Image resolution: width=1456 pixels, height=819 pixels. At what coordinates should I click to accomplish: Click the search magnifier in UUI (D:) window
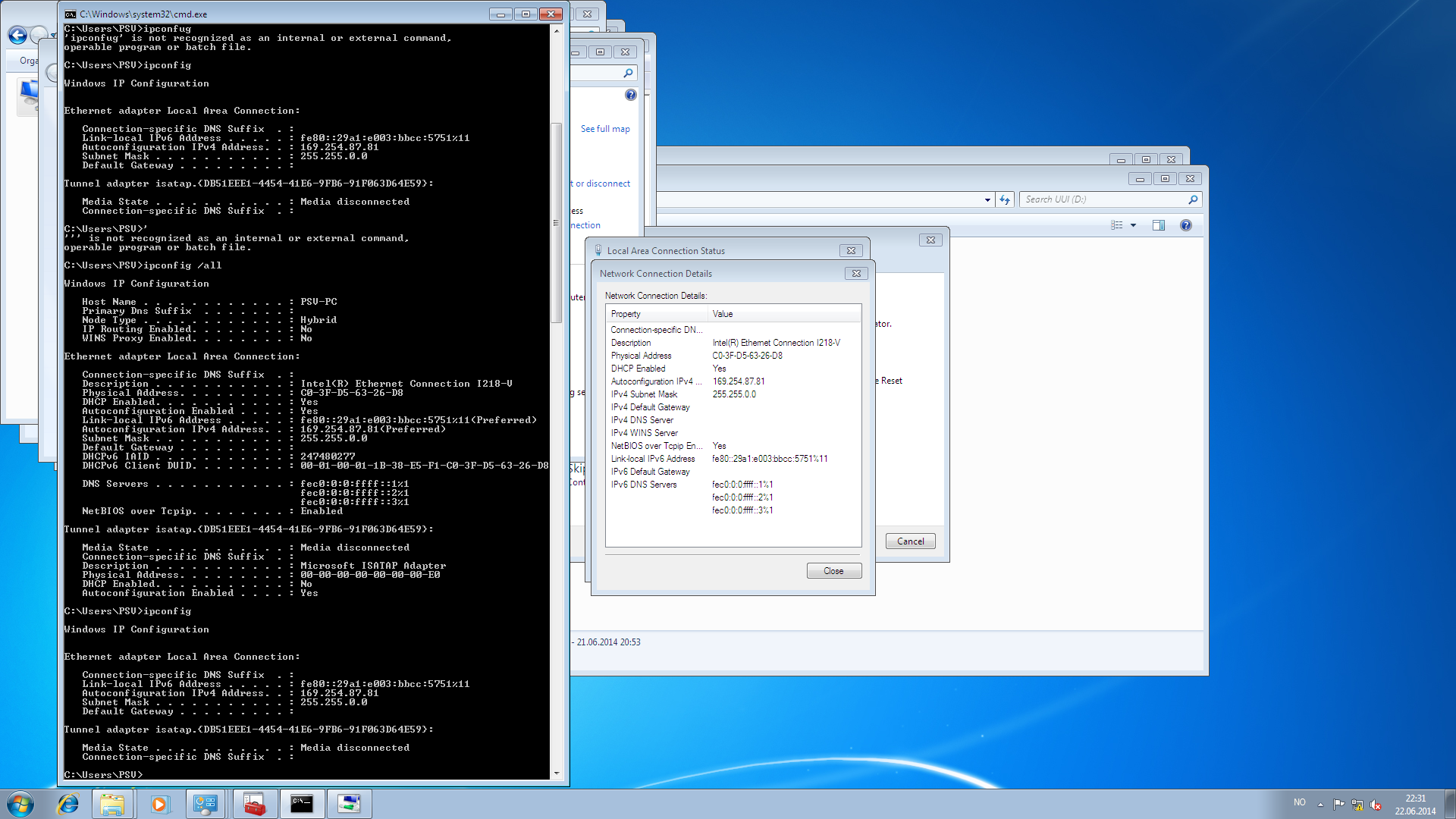[1193, 199]
